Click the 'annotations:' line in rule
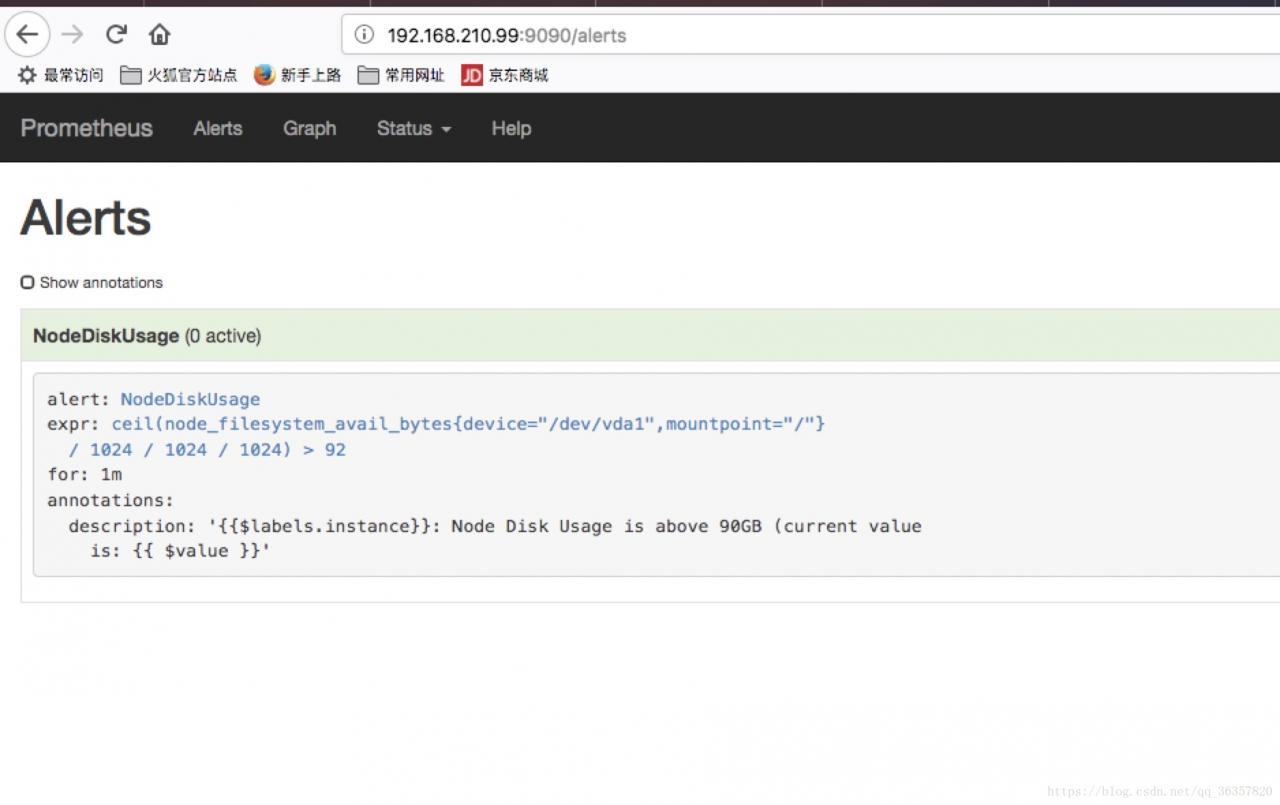This screenshot has height=805, width=1280. coord(110,500)
